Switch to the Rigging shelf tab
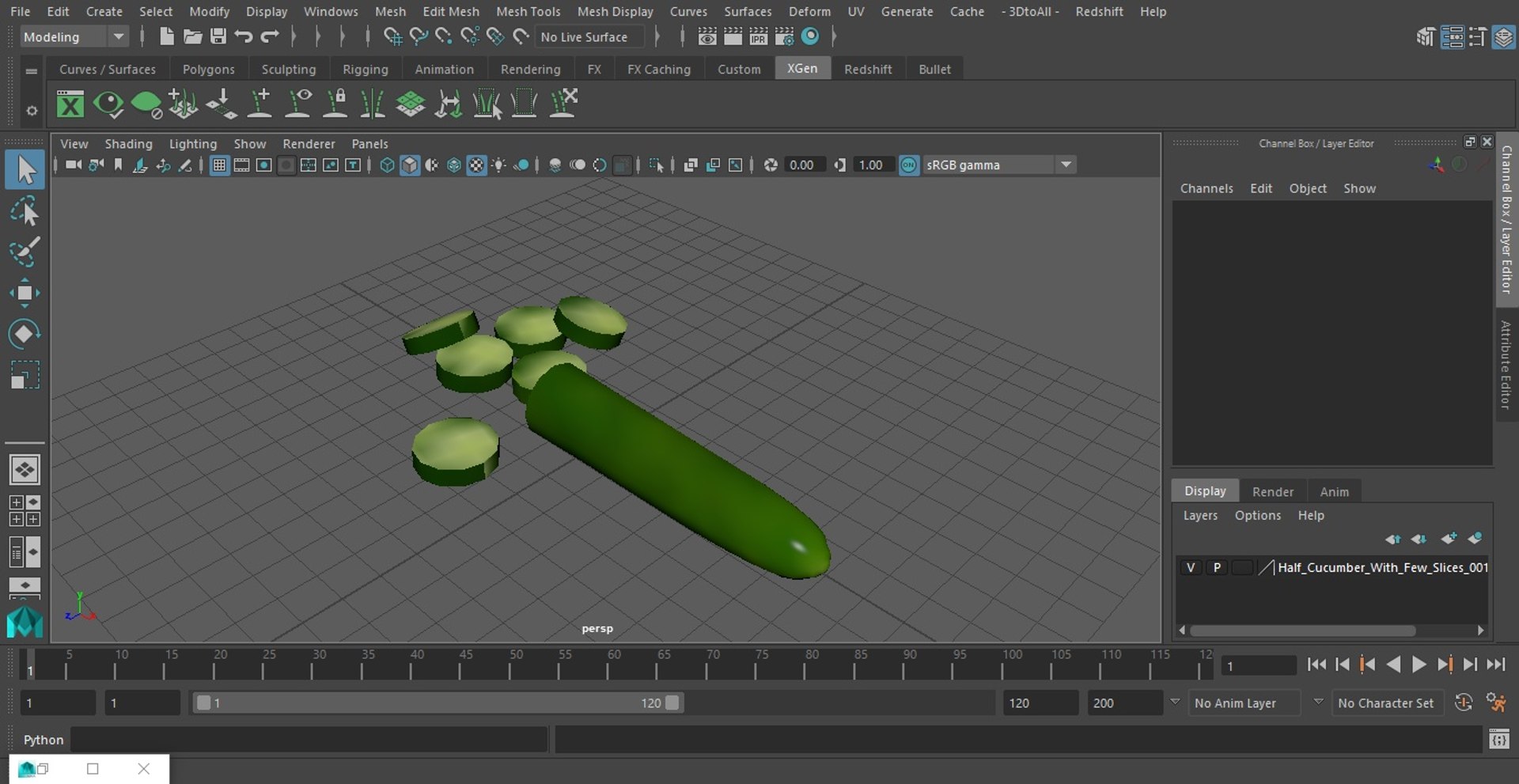The width and height of the screenshot is (1519, 784). pyautogui.click(x=365, y=69)
